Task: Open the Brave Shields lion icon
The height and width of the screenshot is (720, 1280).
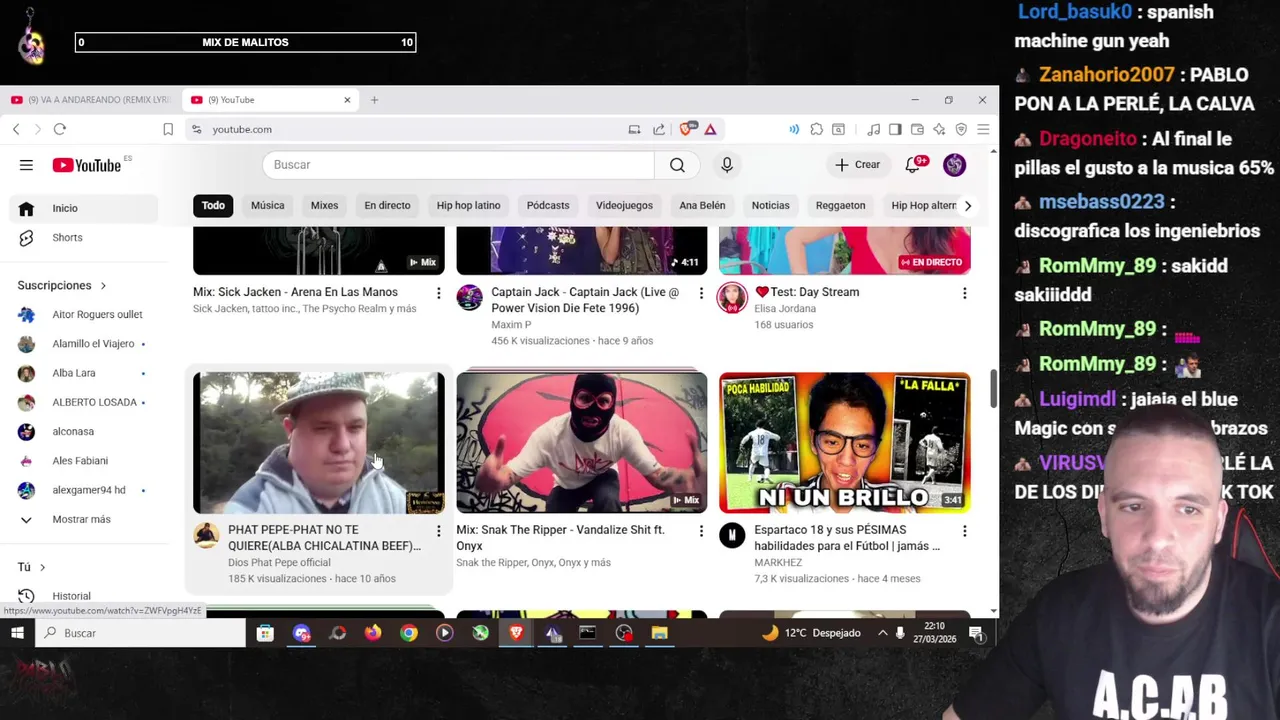Action: click(688, 129)
